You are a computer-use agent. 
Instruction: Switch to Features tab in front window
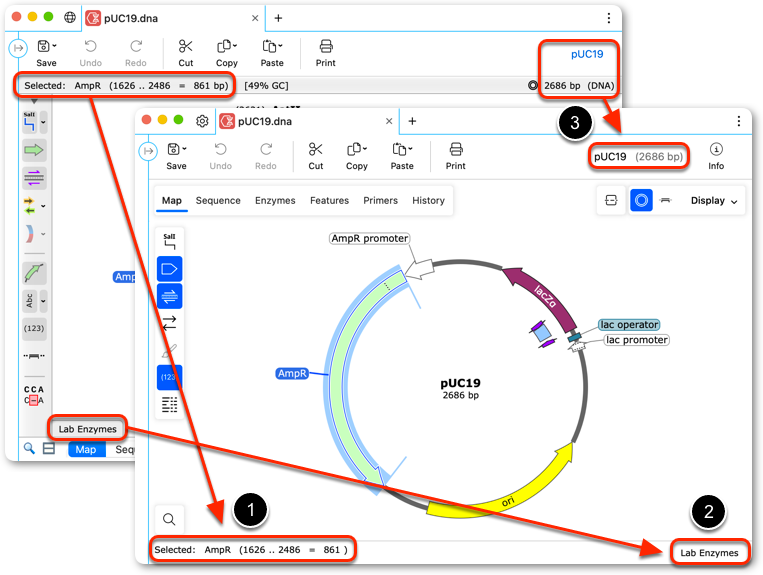coord(329,200)
